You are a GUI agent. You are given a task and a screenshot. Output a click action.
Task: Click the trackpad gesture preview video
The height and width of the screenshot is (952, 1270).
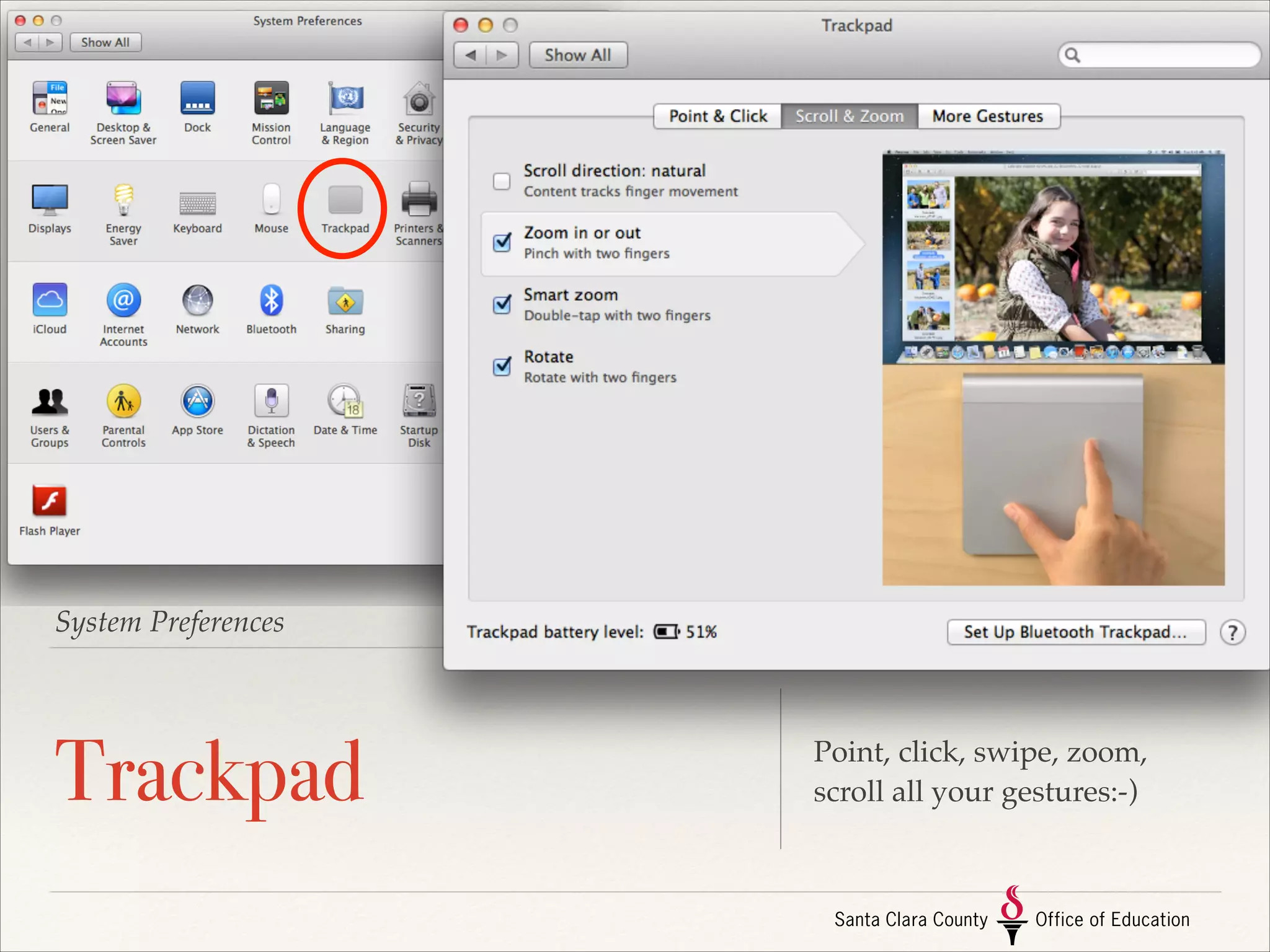1053,368
